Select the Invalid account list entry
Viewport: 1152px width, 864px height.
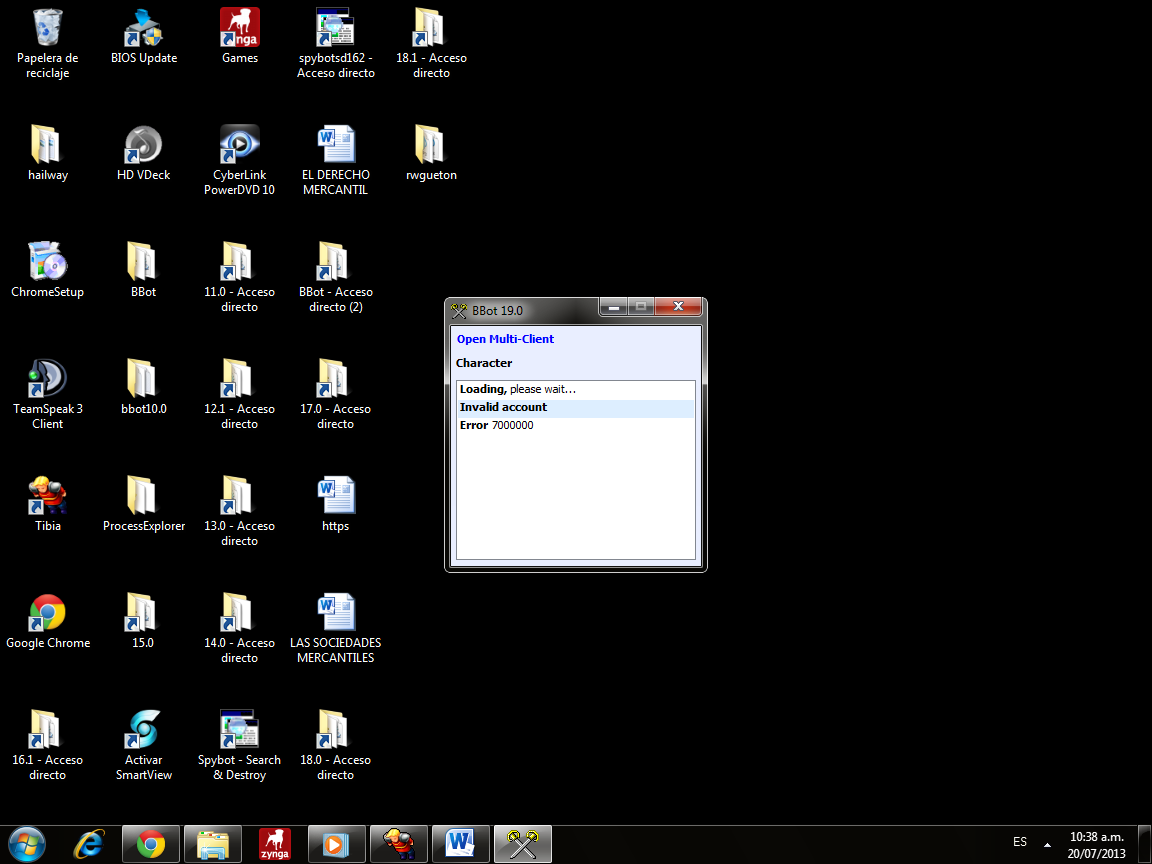coord(503,408)
